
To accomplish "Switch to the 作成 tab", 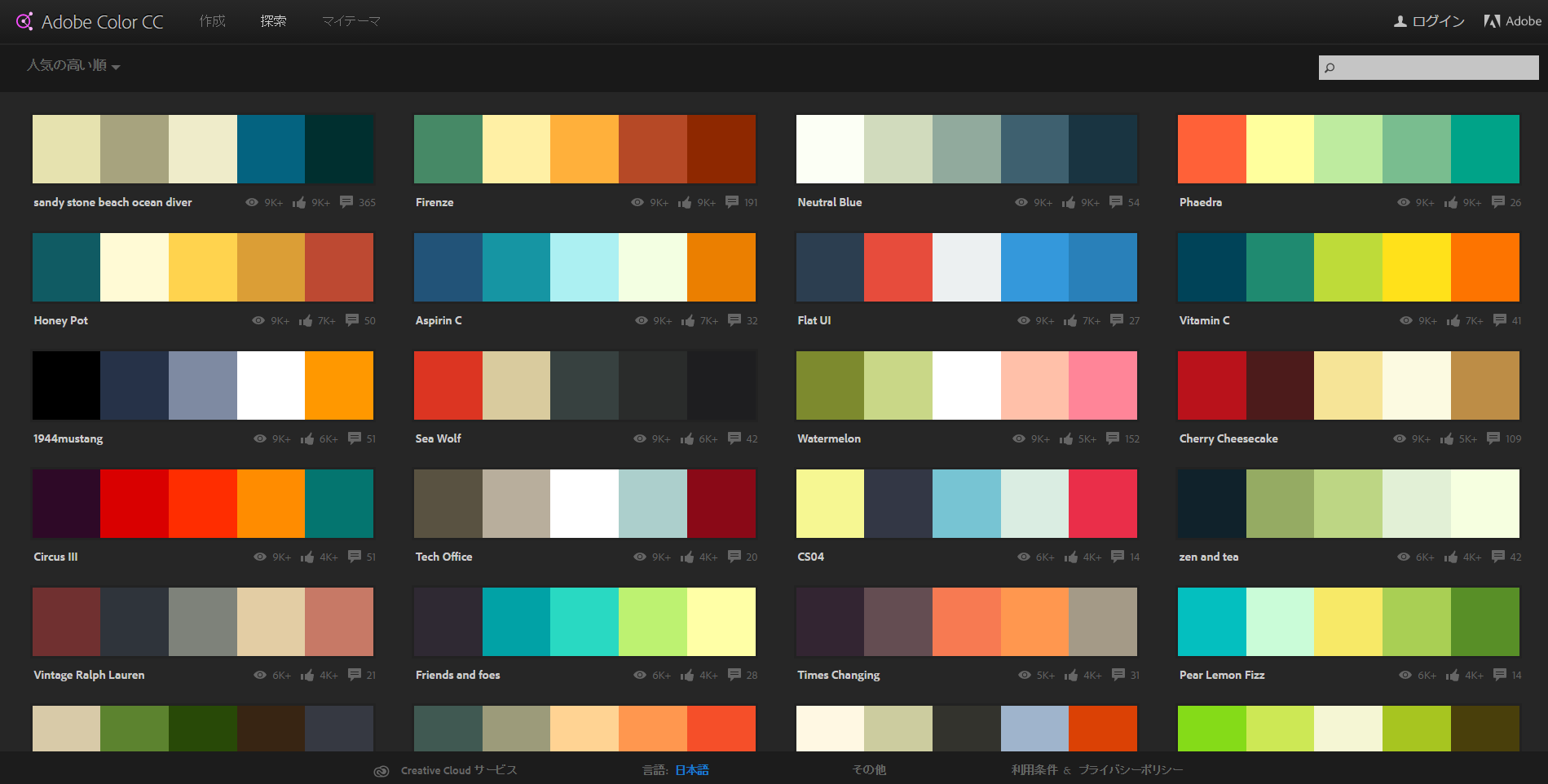I will [x=212, y=21].
